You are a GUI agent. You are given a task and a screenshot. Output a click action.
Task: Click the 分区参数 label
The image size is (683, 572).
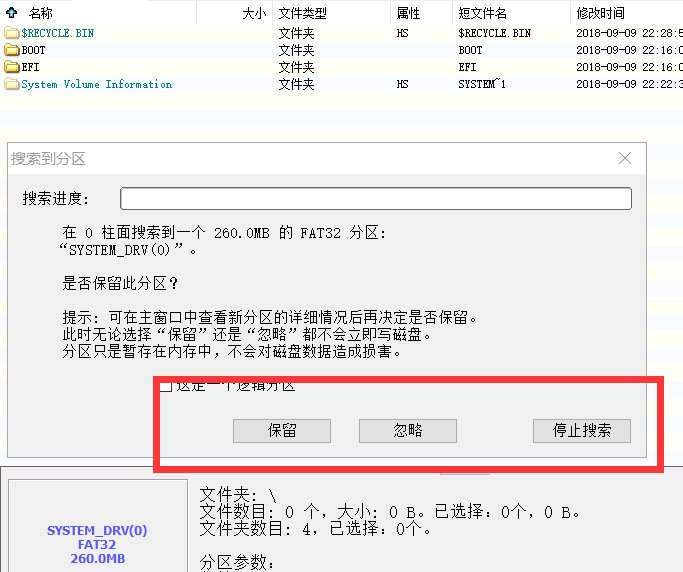point(237,562)
